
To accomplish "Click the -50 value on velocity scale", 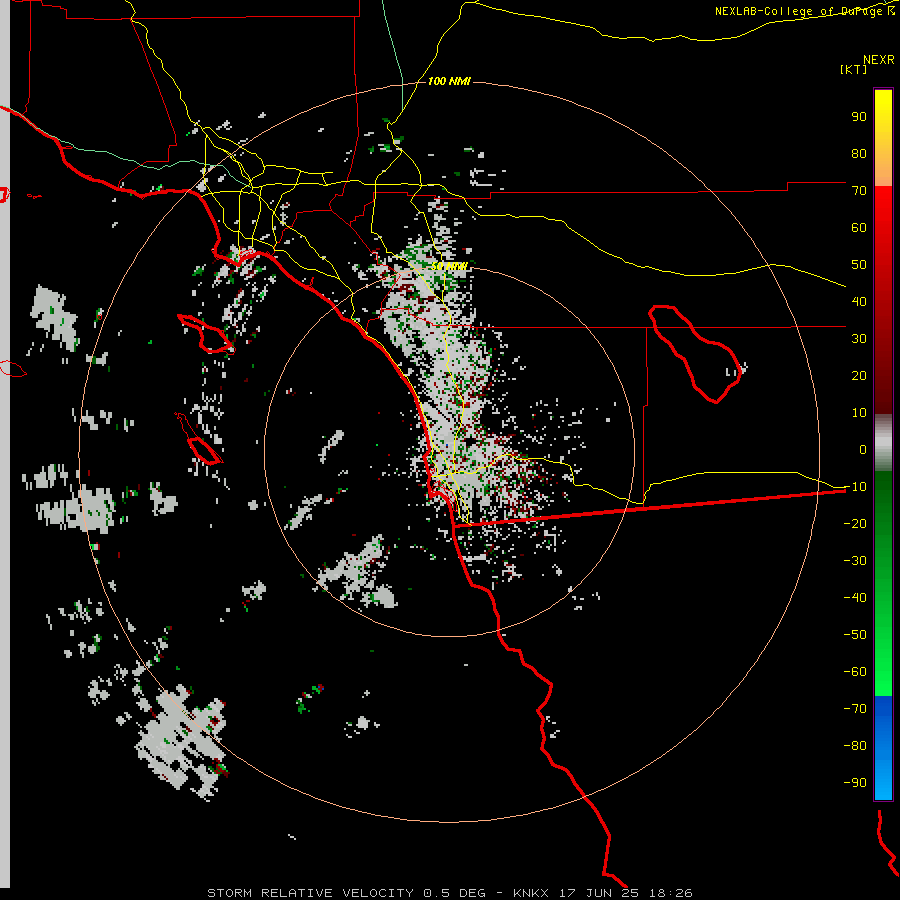I will pos(855,634).
